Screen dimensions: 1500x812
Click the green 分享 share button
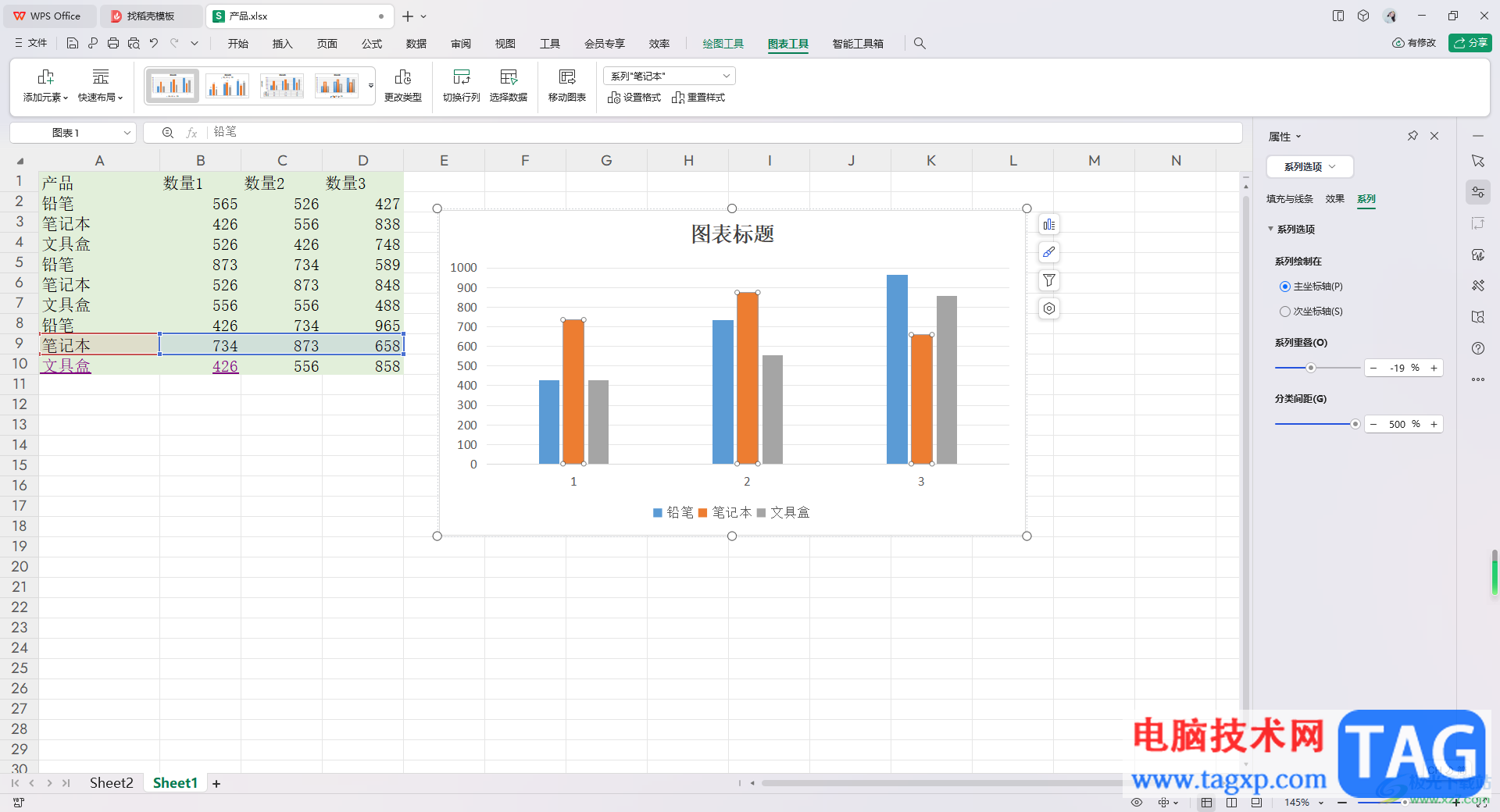coord(1470,43)
